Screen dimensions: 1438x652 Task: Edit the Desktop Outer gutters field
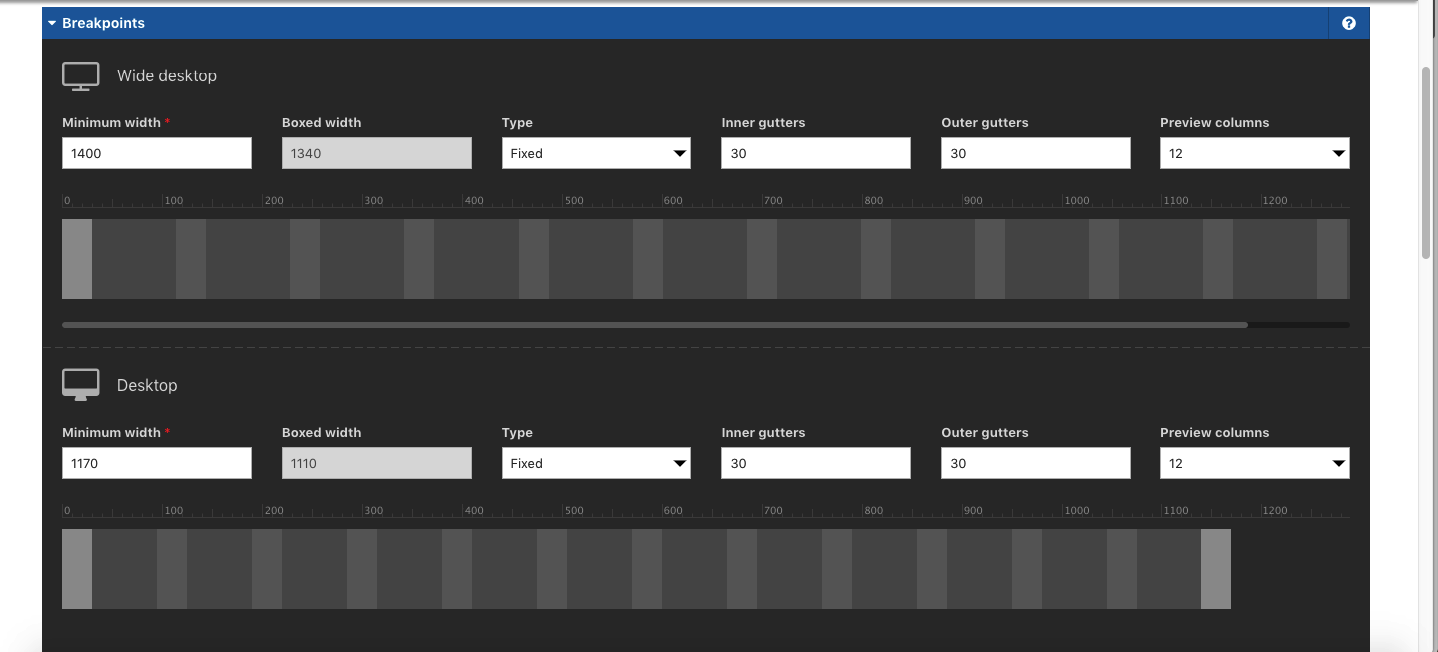(x=1035, y=463)
